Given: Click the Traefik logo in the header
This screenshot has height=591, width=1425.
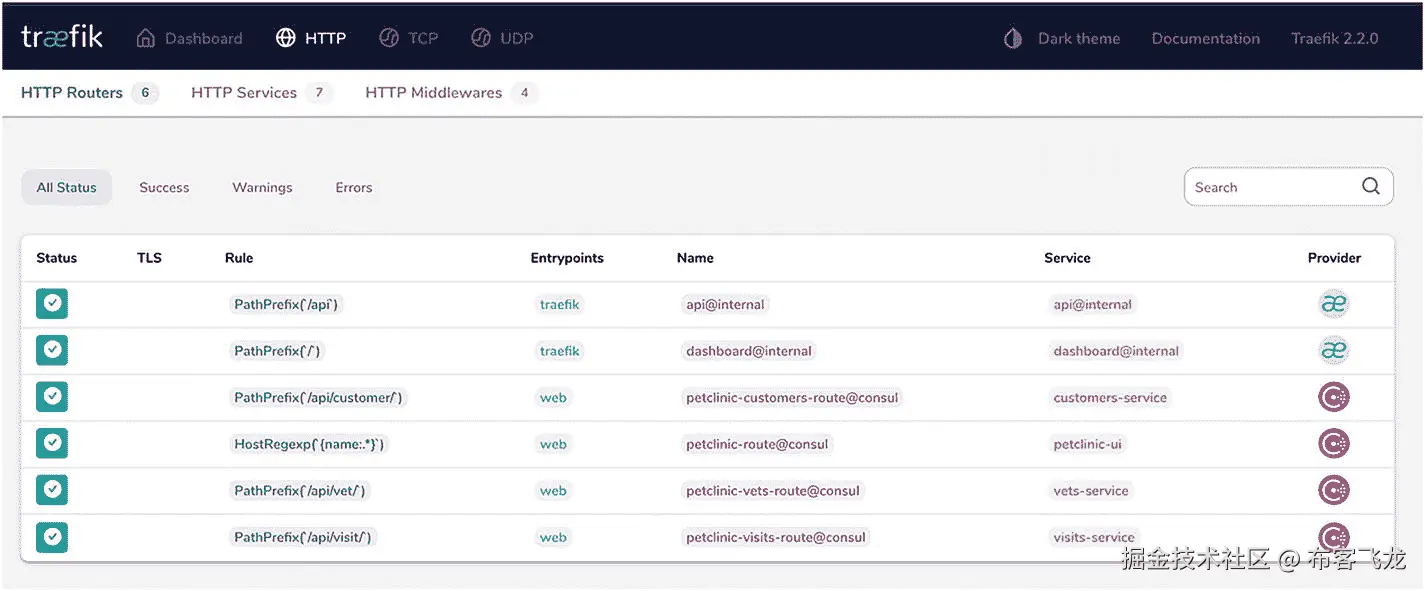Looking at the screenshot, I should (62, 38).
